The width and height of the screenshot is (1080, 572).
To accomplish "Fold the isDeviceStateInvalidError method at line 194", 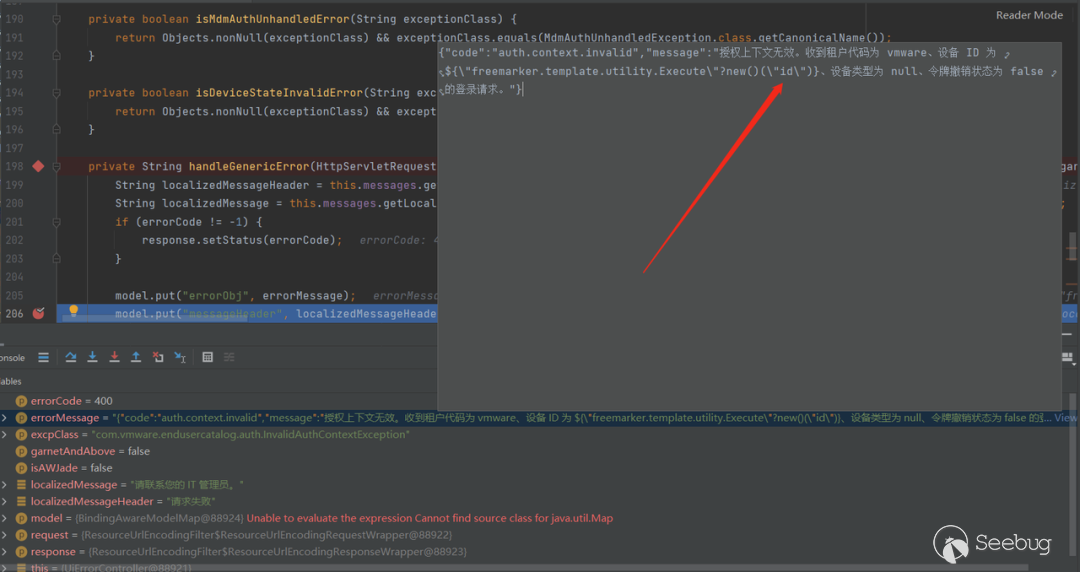I will pyautogui.click(x=56, y=93).
